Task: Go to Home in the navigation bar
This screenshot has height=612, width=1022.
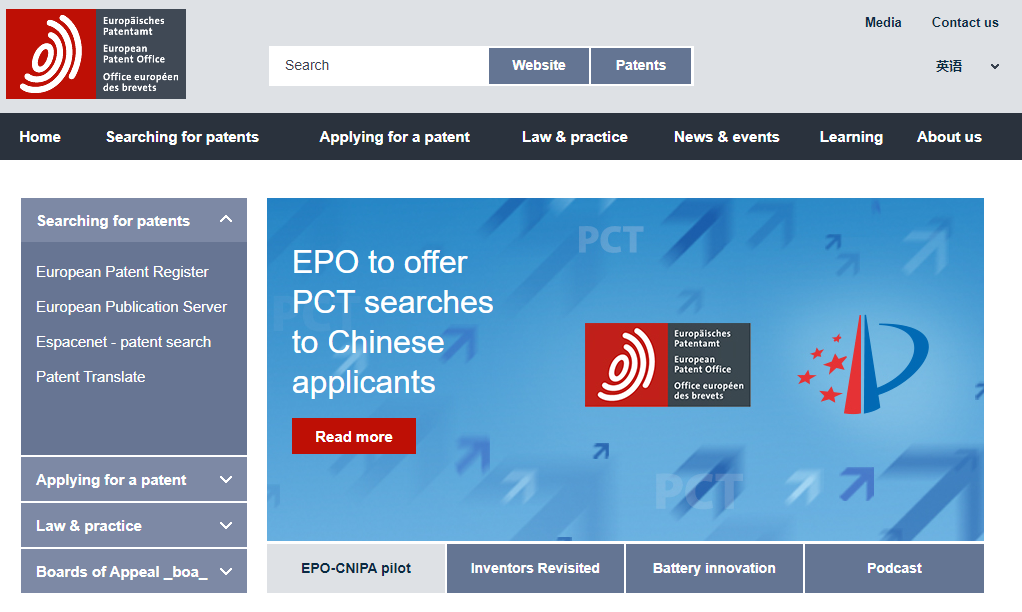Action: point(40,137)
